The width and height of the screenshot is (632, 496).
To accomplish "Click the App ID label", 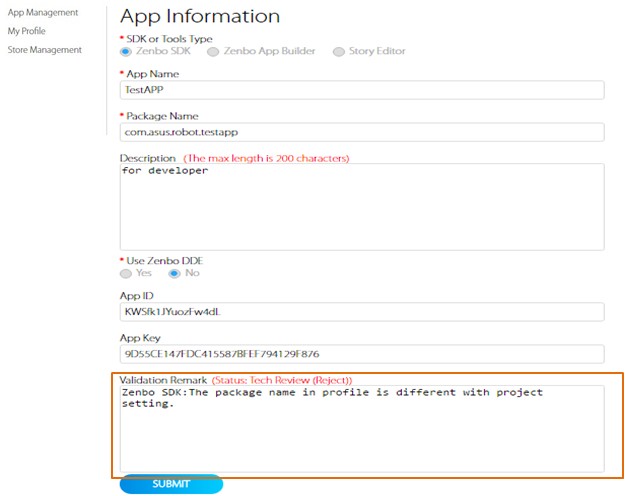I will tap(137, 296).
